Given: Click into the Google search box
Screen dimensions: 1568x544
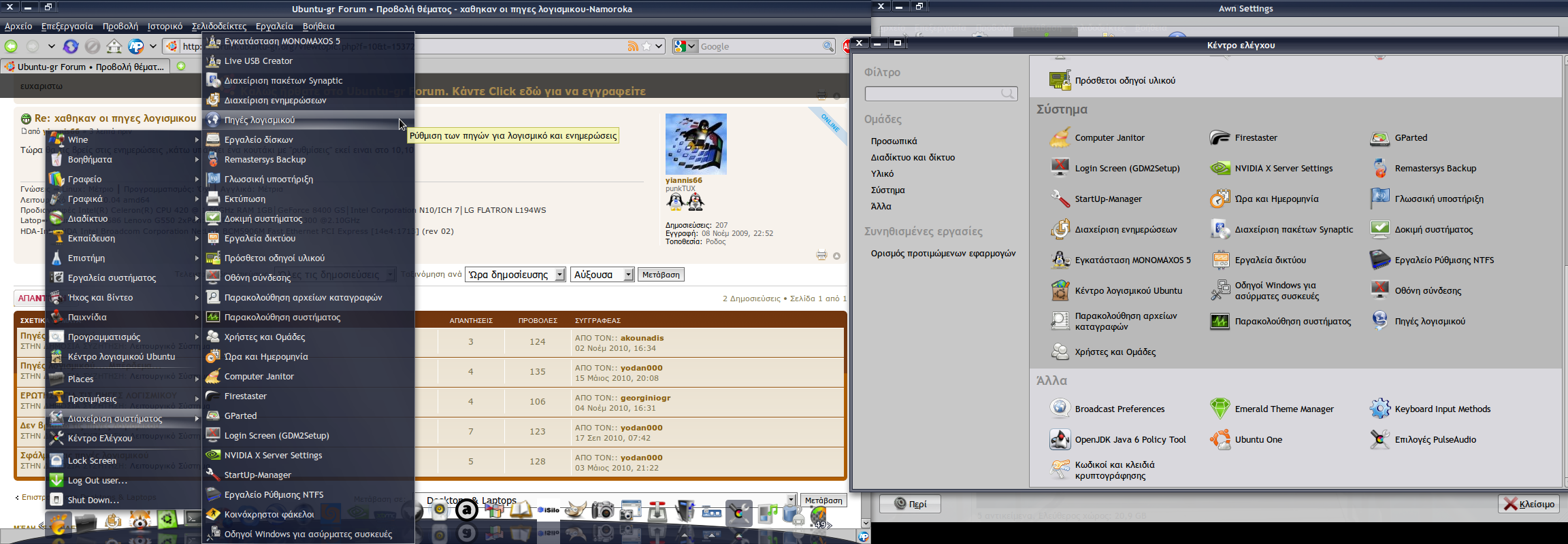Looking at the screenshot, I should tap(760, 46).
